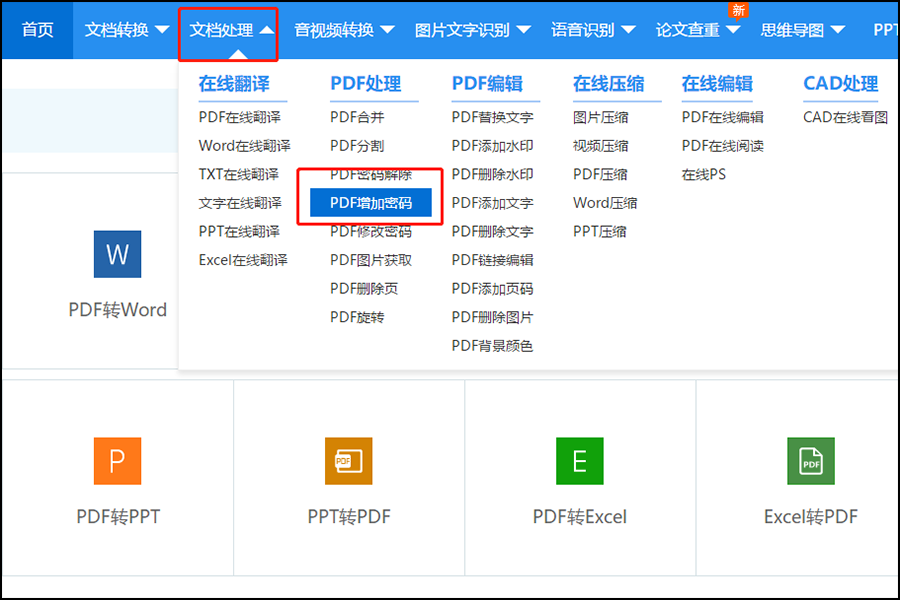The image size is (900, 600).
Task: Open PDF在线阅读
Action: (723, 146)
